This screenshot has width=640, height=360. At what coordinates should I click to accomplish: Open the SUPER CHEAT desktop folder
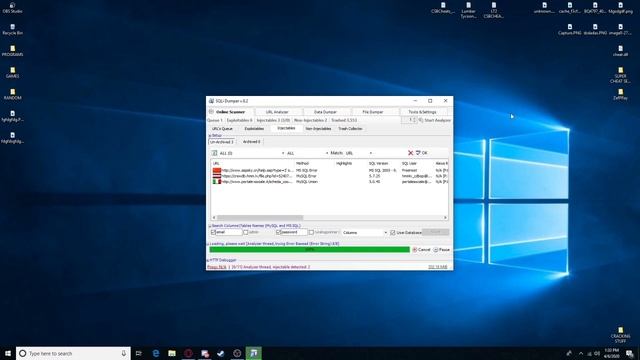[620, 76]
